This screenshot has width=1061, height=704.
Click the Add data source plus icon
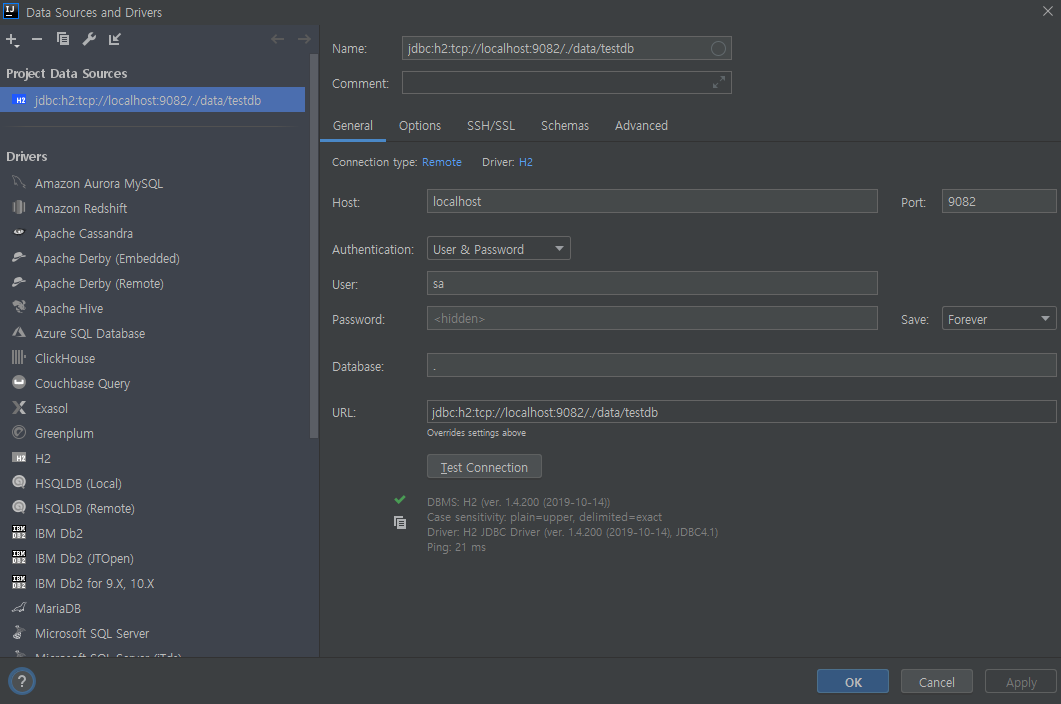point(12,40)
